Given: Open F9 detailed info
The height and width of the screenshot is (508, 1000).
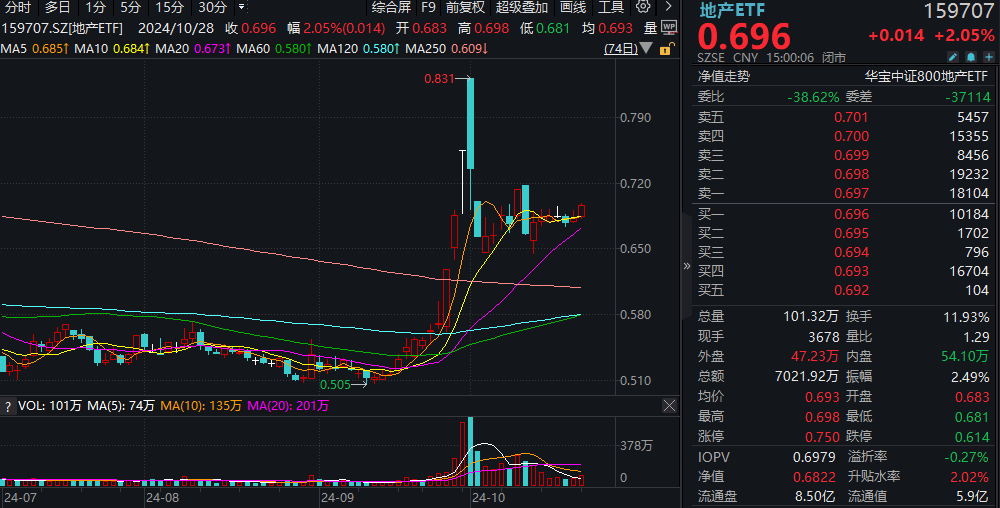Looking at the screenshot, I should click(x=429, y=7).
